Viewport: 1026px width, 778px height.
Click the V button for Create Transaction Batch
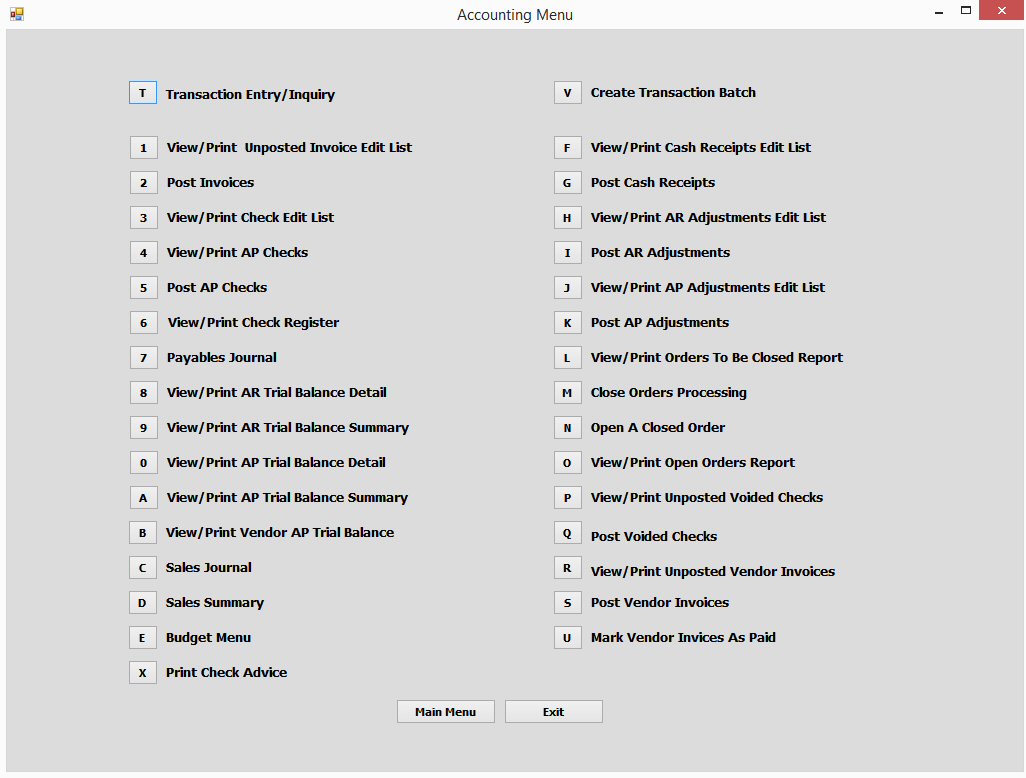tap(567, 93)
